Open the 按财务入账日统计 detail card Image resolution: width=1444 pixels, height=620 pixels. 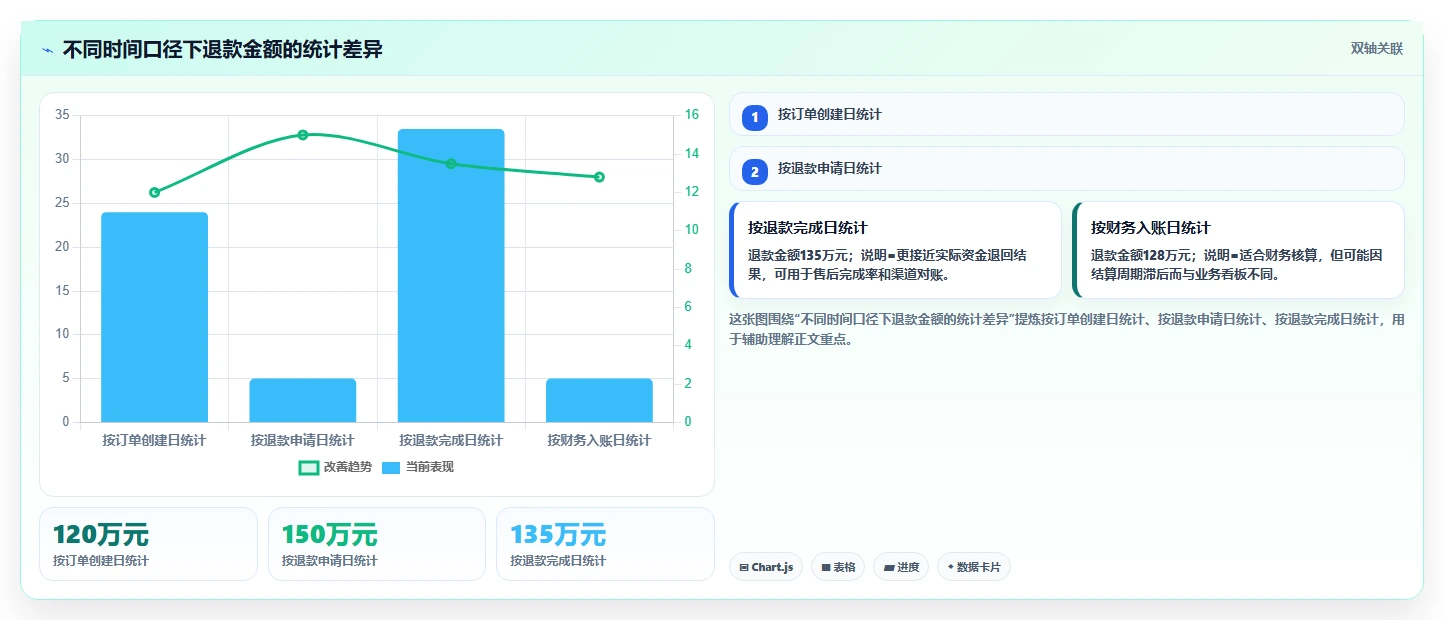point(1238,250)
